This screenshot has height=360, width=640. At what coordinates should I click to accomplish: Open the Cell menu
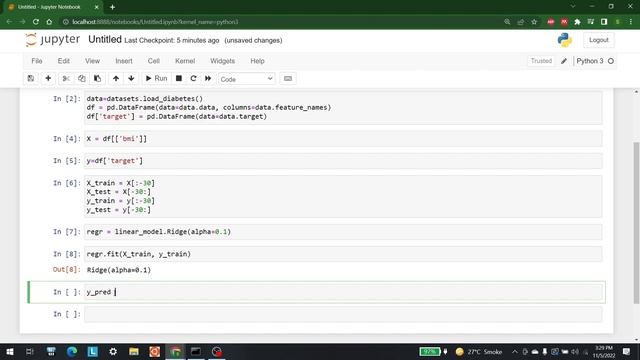point(153,61)
